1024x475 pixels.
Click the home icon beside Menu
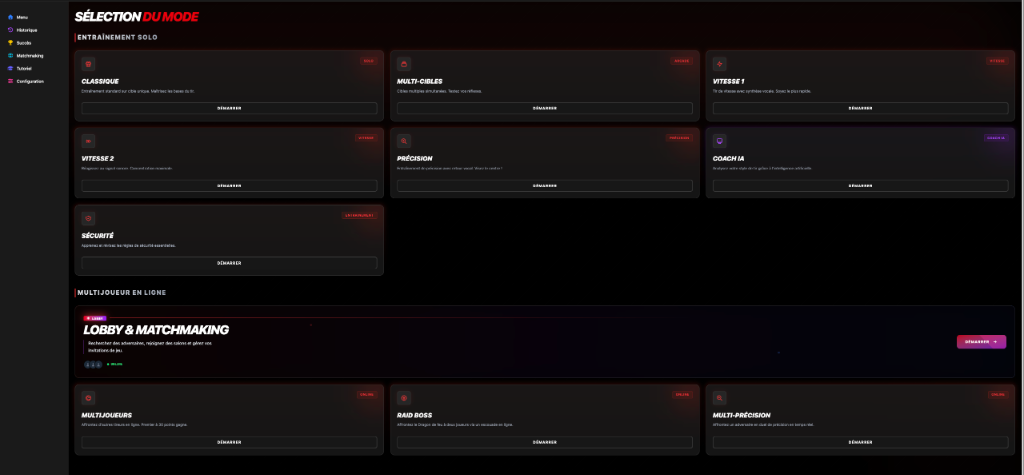(10, 17)
